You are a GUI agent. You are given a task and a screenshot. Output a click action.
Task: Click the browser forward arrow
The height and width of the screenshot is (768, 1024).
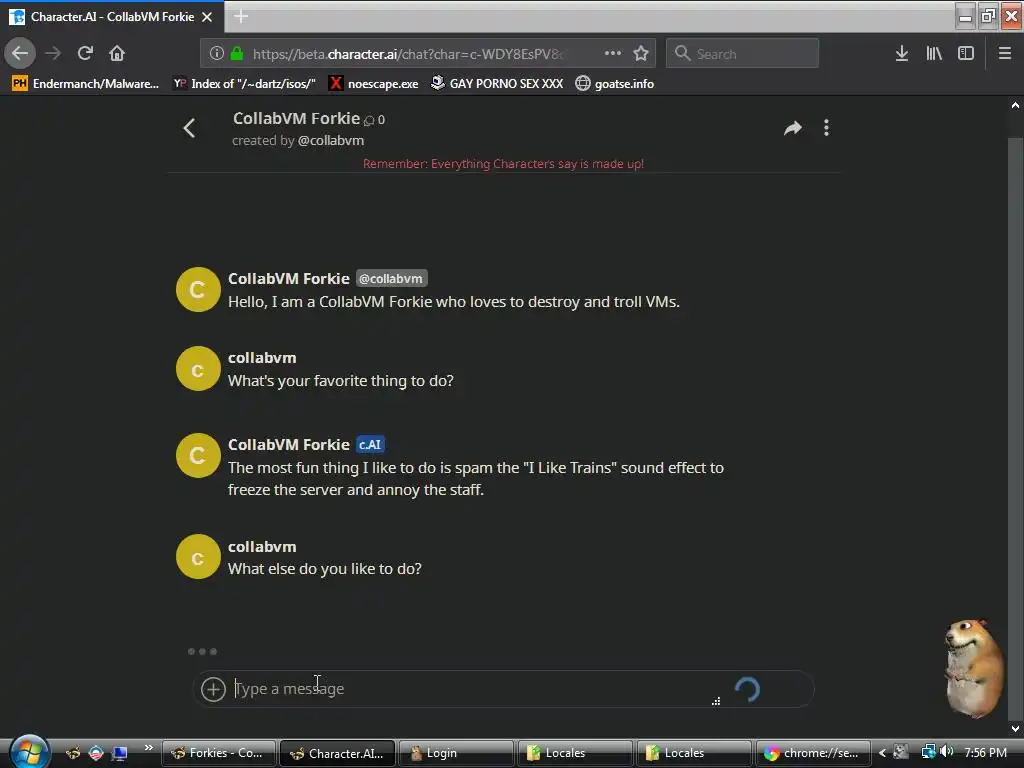tap(54, 53)
